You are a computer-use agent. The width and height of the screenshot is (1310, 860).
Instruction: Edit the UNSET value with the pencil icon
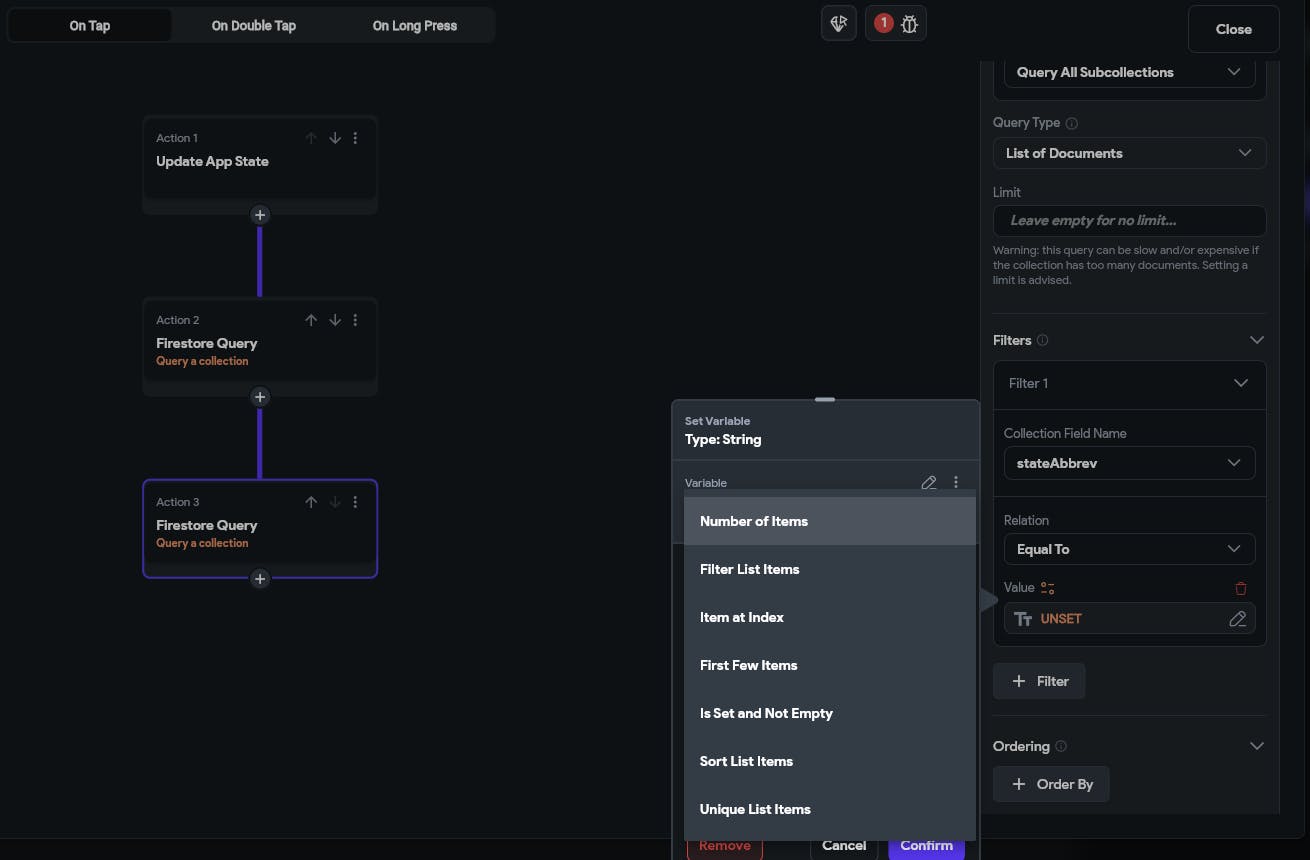[x=1237, y=619]
